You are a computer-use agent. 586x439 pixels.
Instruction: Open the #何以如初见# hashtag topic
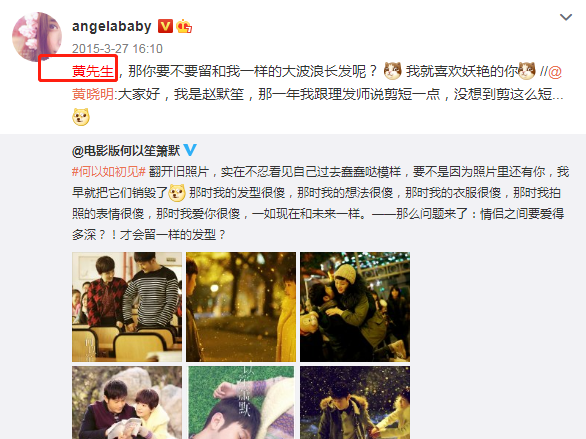coord(108,172)
